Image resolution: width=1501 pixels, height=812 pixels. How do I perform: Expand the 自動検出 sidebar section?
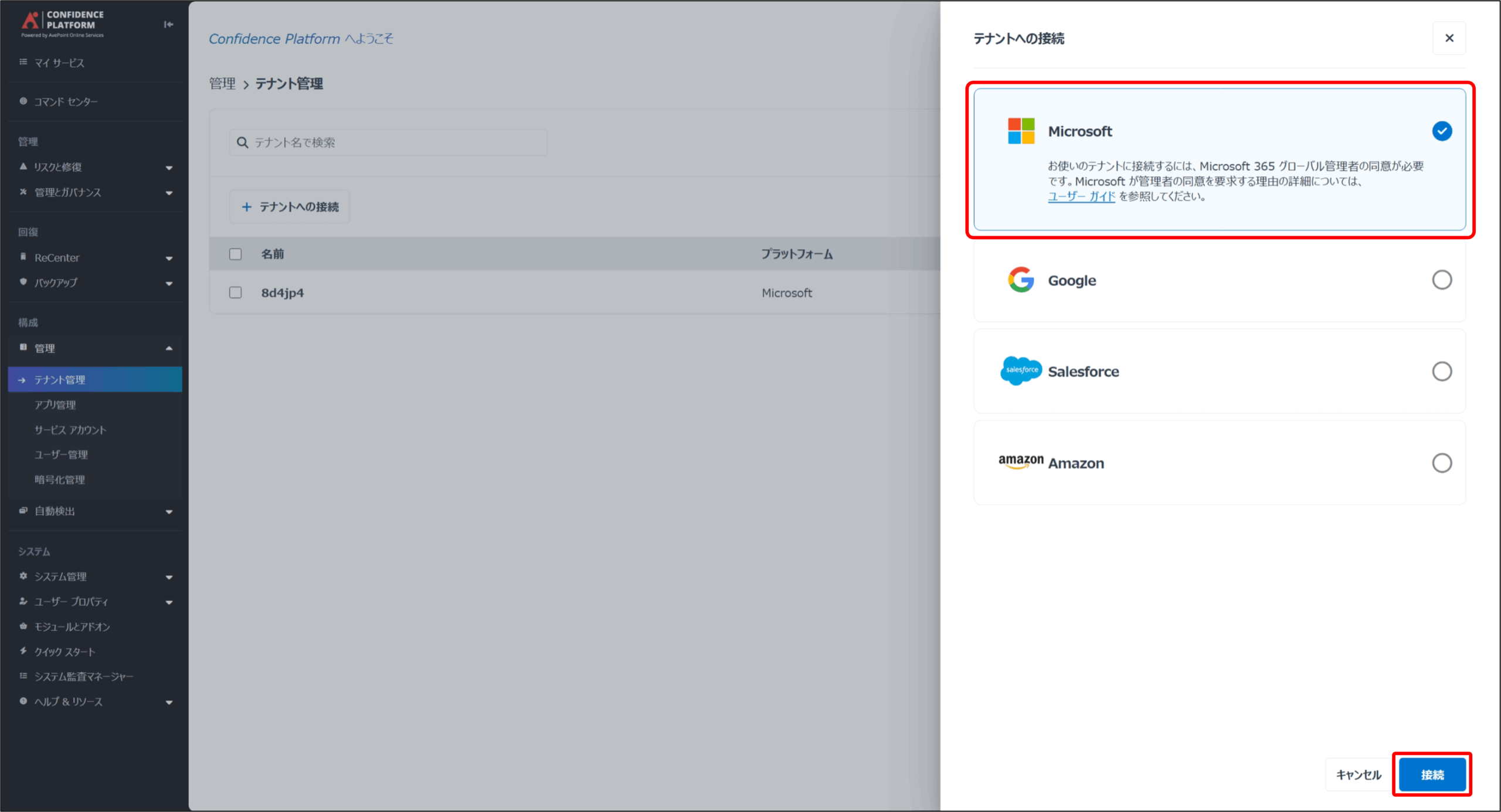point(168,512)
